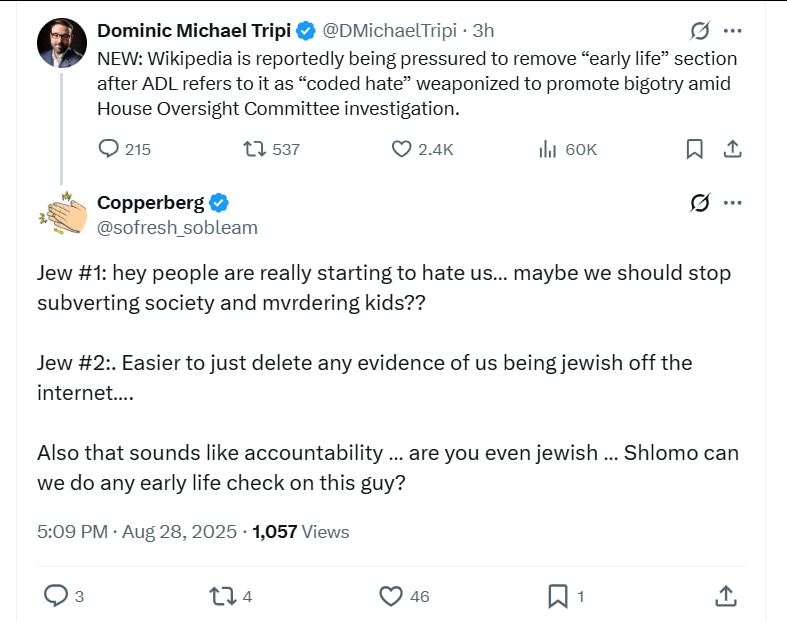Viewport: 787px width, 621px height.
Task: Like Dominic Michael Tripi's post
Action: [x=401, y=149]
